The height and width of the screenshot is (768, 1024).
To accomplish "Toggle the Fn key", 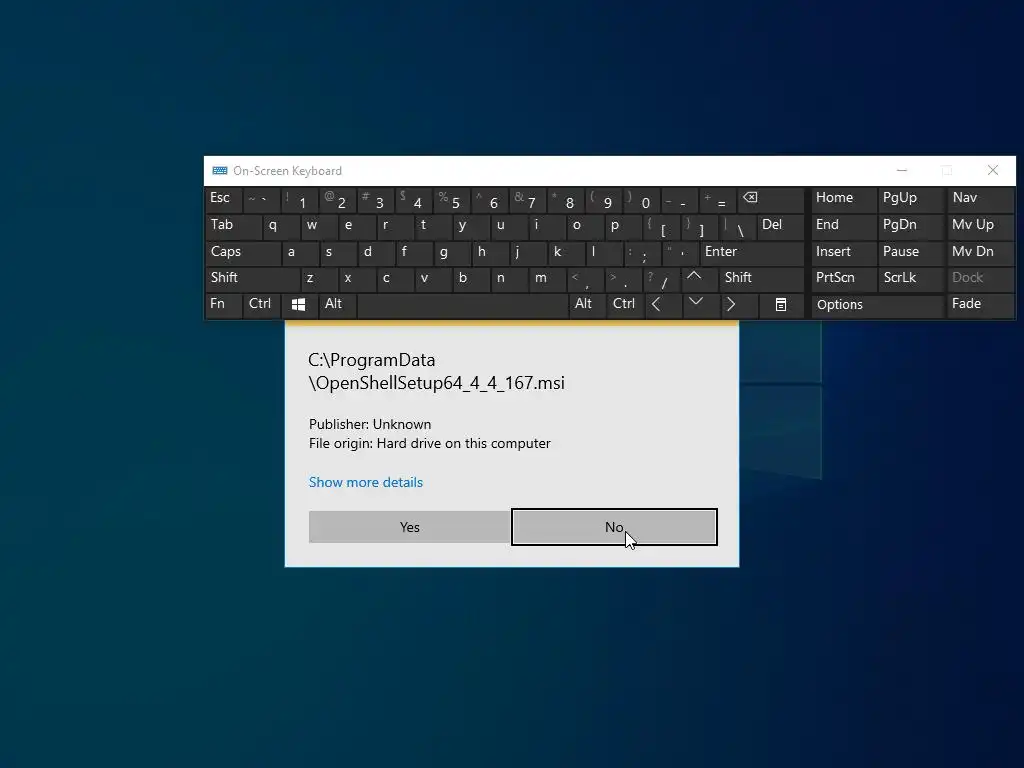I will tap(224, 305).
